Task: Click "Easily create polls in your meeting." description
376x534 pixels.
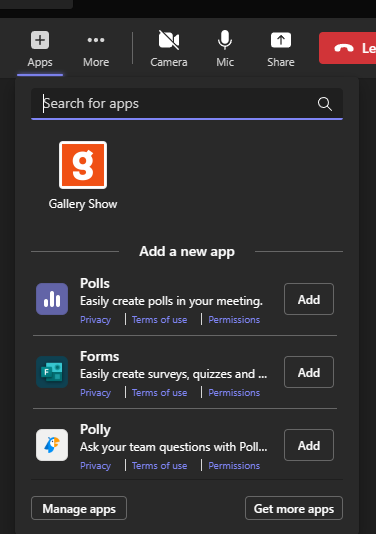Action: (171, 301)
